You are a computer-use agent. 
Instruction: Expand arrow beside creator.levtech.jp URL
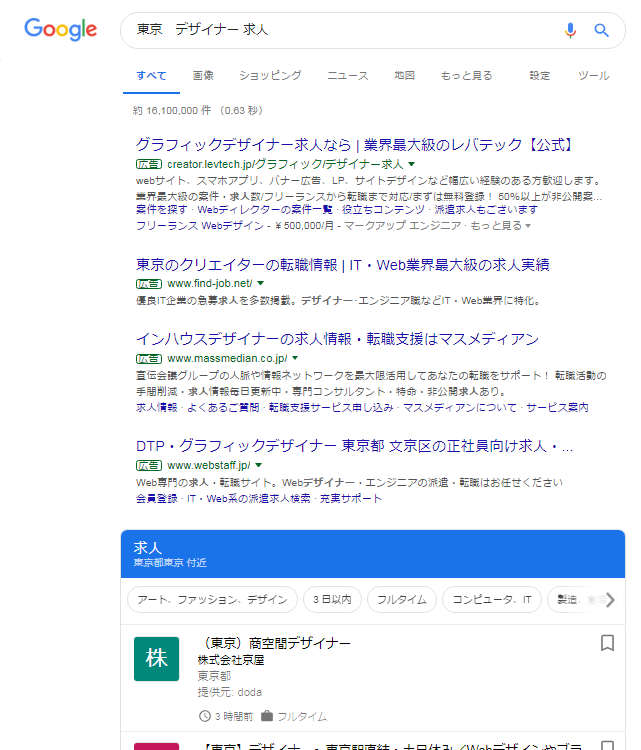click(x=411, y=164)
